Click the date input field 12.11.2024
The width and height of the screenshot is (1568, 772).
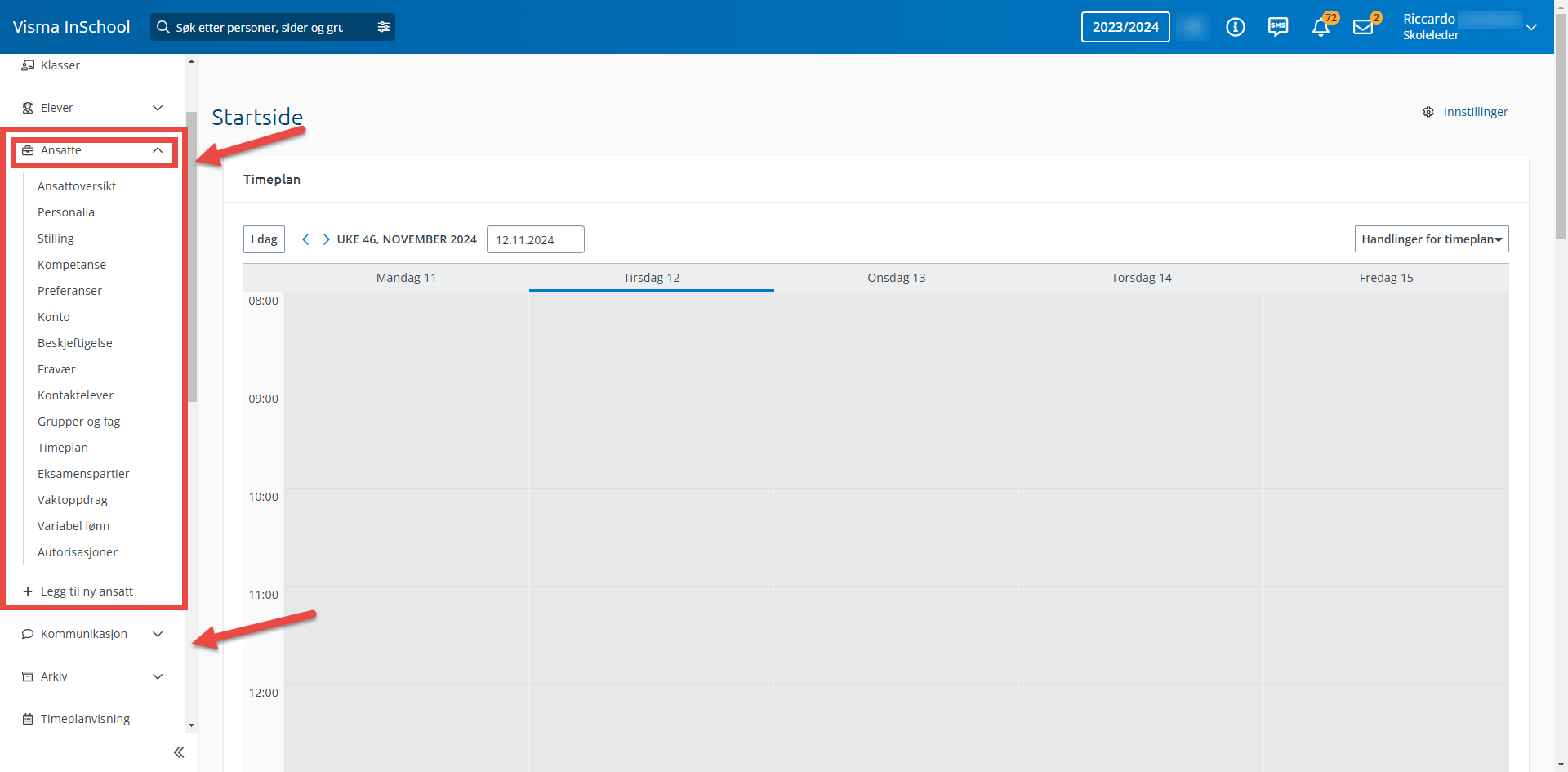pyautogui.click(x=535, y=239)
